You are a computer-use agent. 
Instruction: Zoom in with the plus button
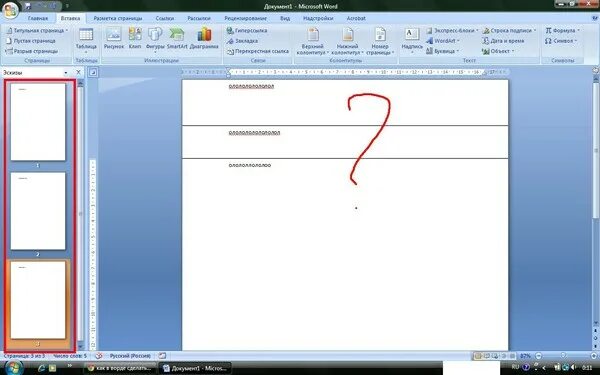pyautogui.click(x=594, y=356)
